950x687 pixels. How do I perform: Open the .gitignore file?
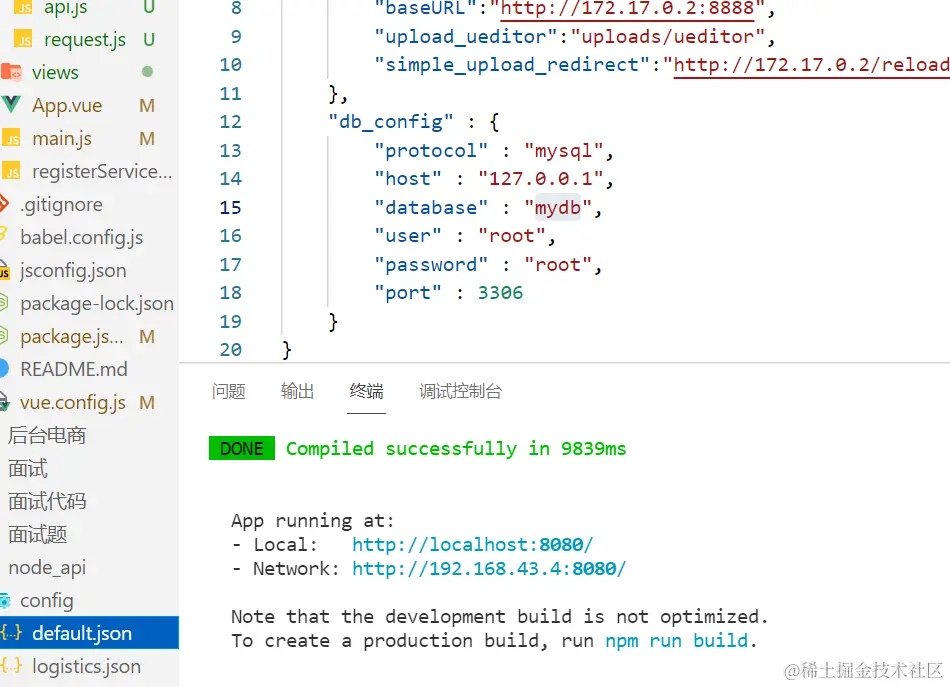tap(61, 205)
